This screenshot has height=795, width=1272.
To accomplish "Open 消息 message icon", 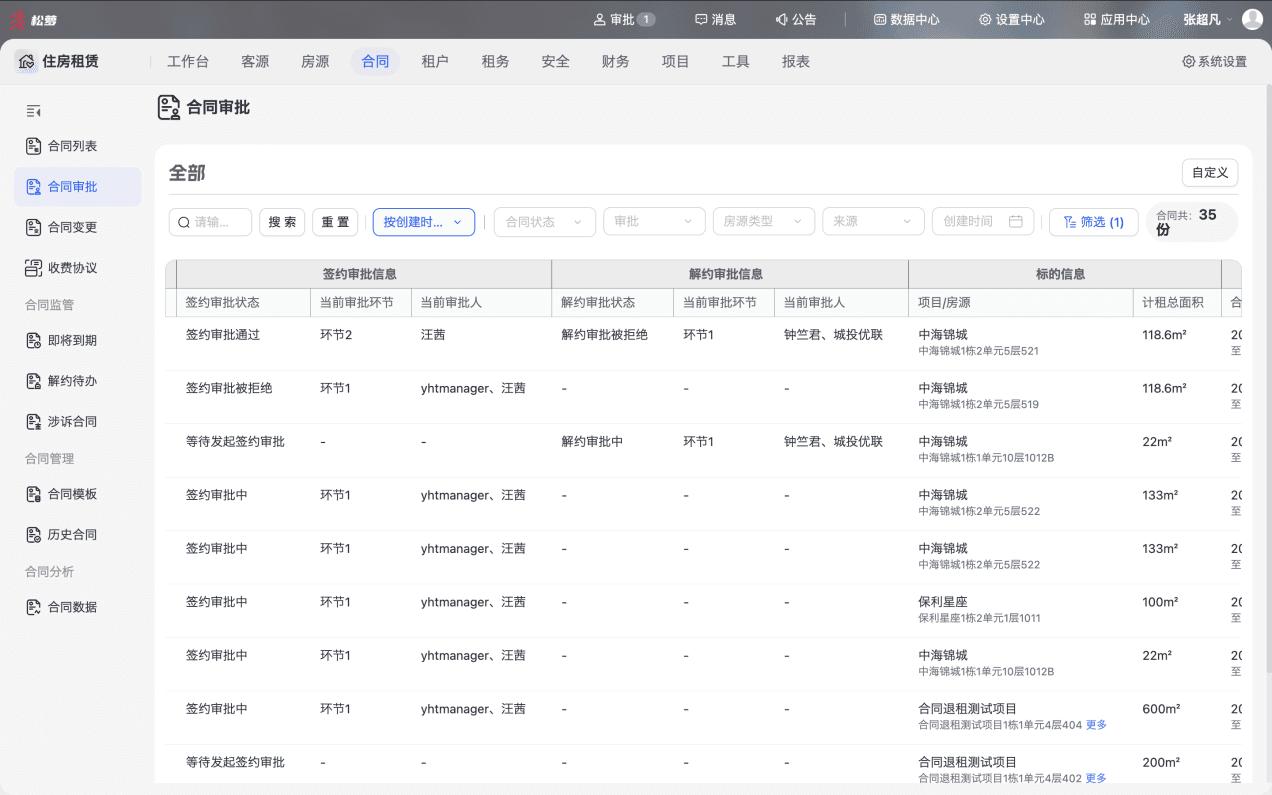I will 702,19.
